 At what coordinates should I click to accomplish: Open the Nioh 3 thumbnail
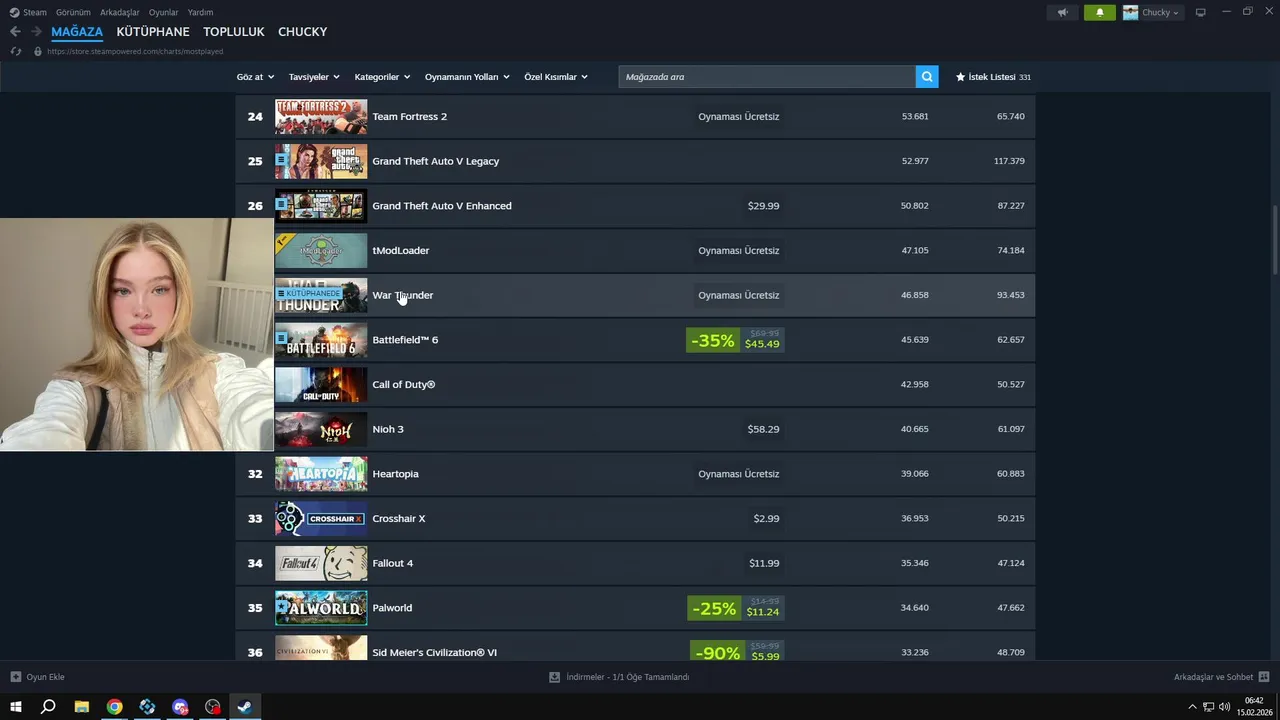[x=321, y=429]
